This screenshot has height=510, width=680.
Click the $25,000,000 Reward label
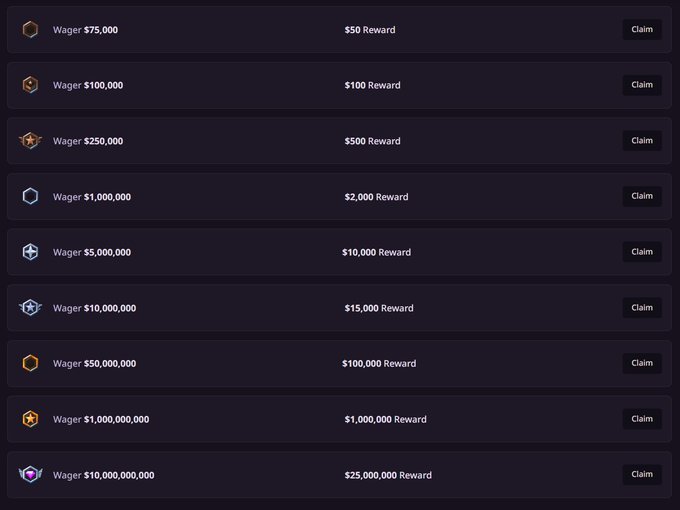(x=388, y=475)
